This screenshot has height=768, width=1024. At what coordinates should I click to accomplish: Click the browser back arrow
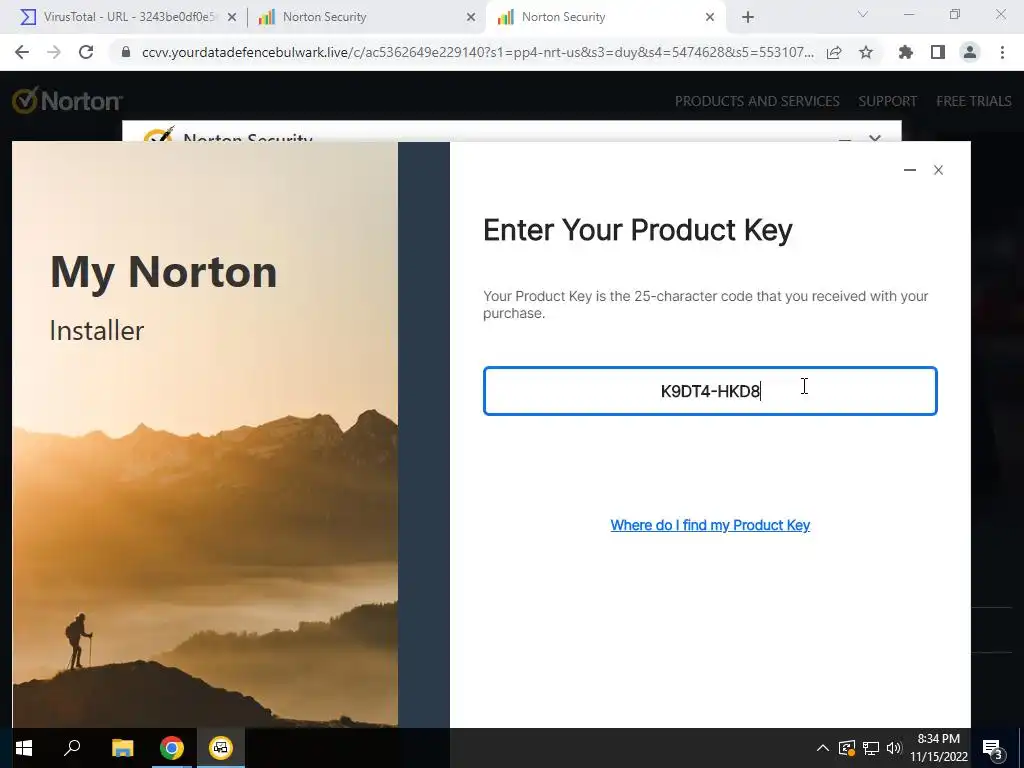click(22, 52)
